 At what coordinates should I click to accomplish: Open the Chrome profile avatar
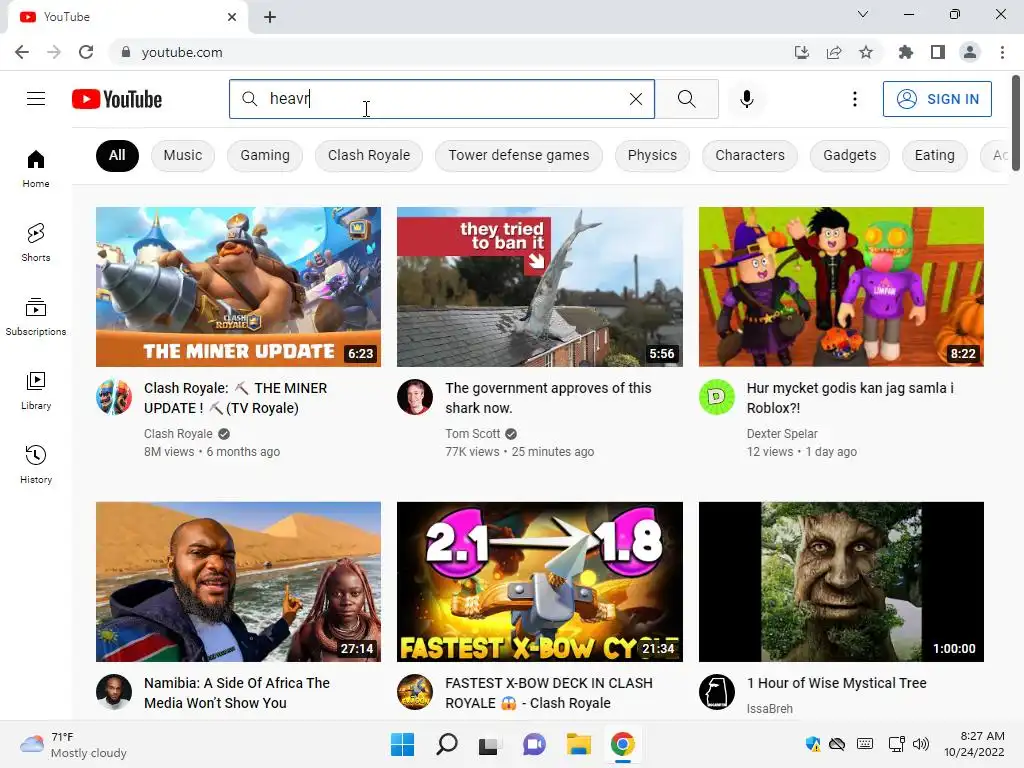click(970, 52)
